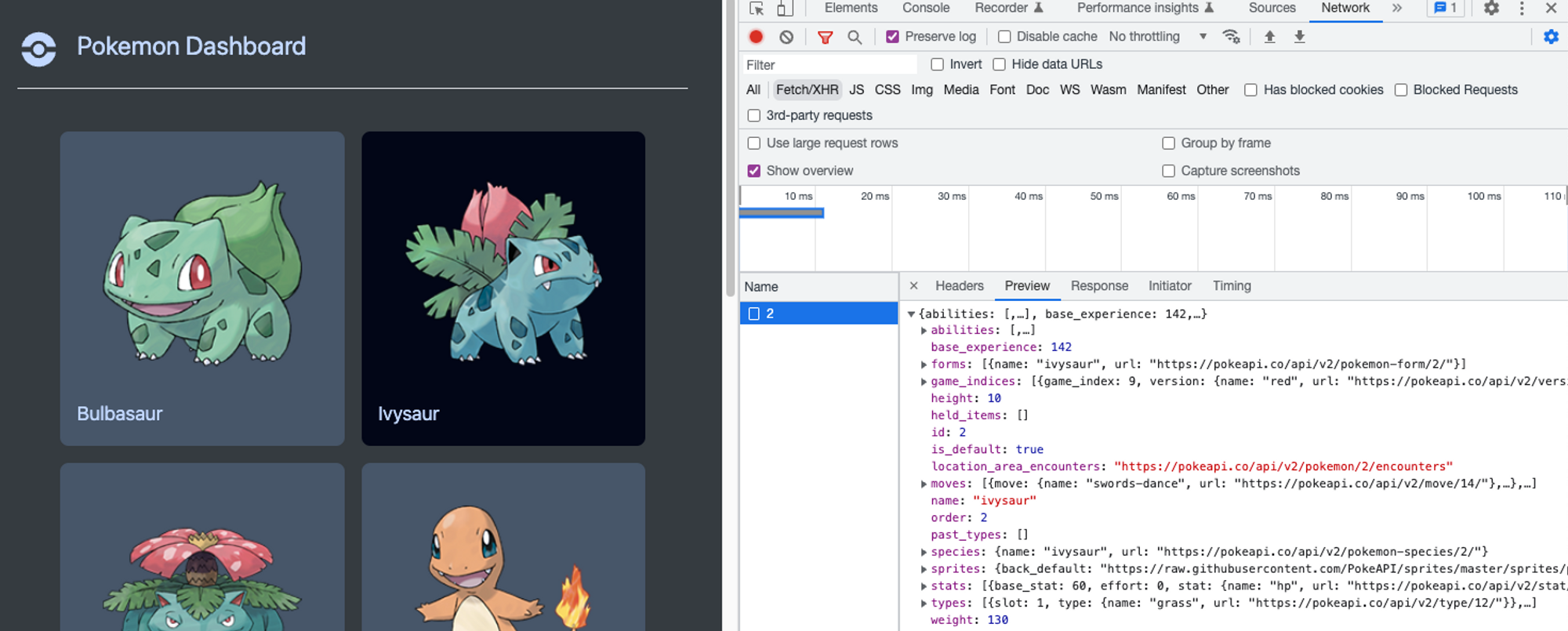Enable Hide data URLs checkbox
The width and height of the screenshot is (1568, 631).
tap(999, 64)
